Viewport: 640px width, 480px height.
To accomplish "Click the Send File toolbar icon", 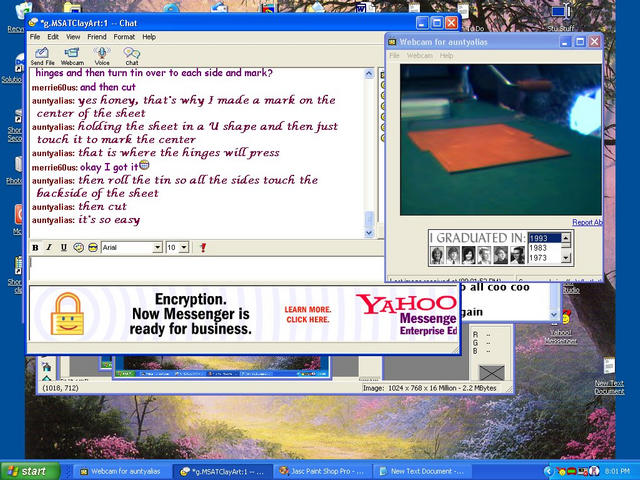I will 42,56.
